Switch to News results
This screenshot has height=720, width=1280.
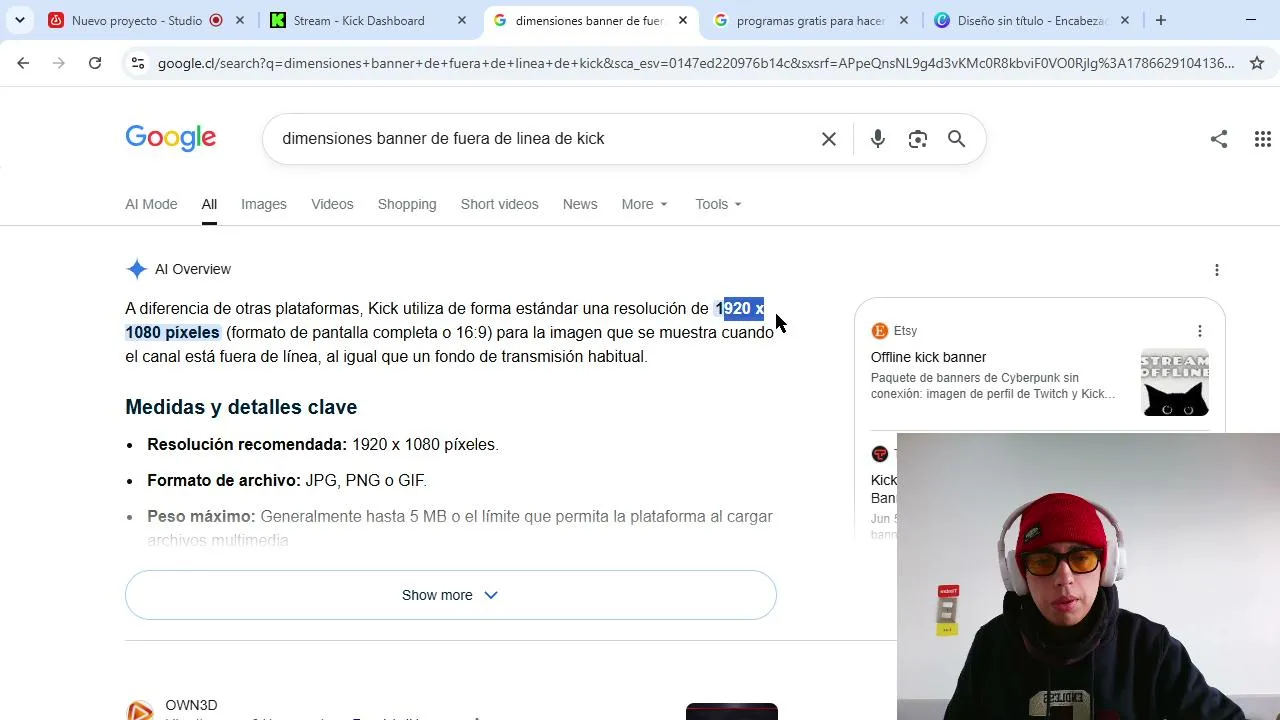click(x=580, y=204)
